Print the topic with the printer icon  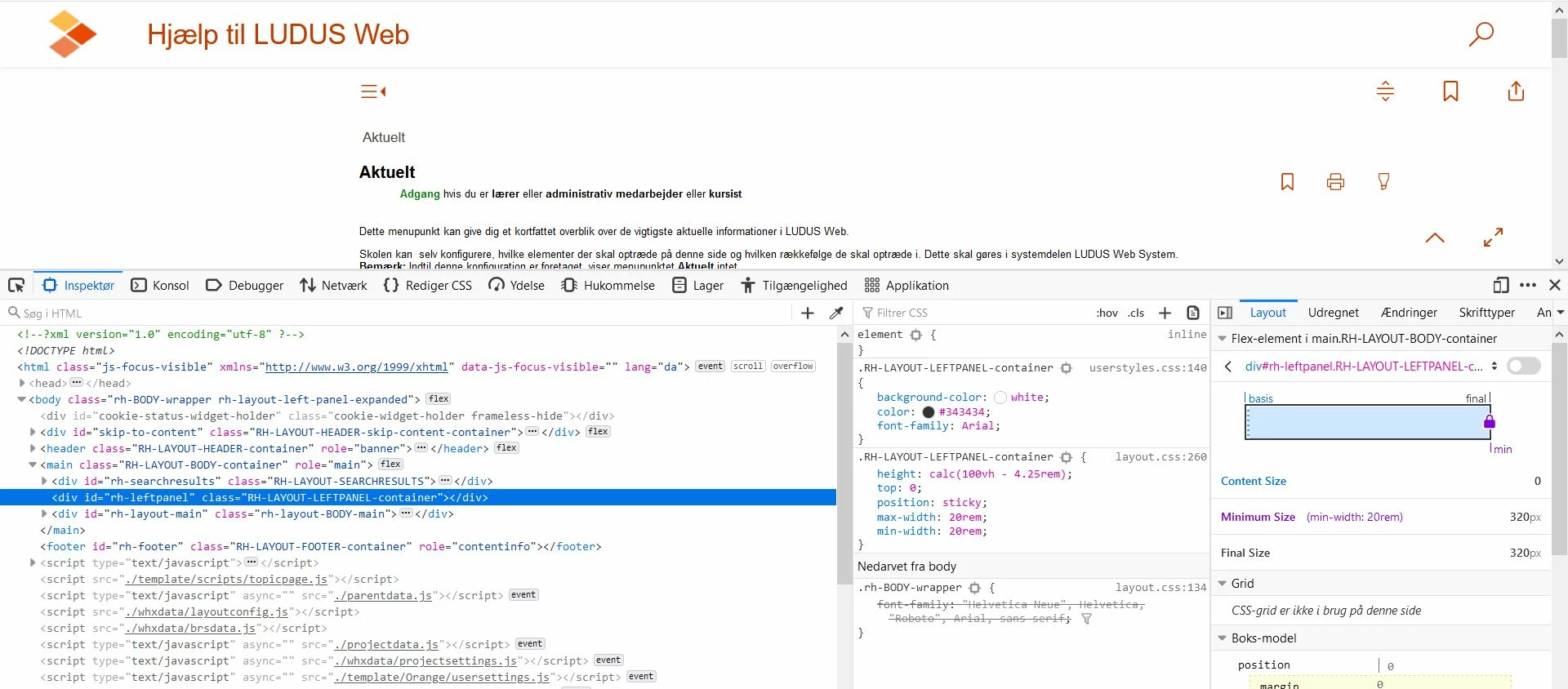point(1335,181)
